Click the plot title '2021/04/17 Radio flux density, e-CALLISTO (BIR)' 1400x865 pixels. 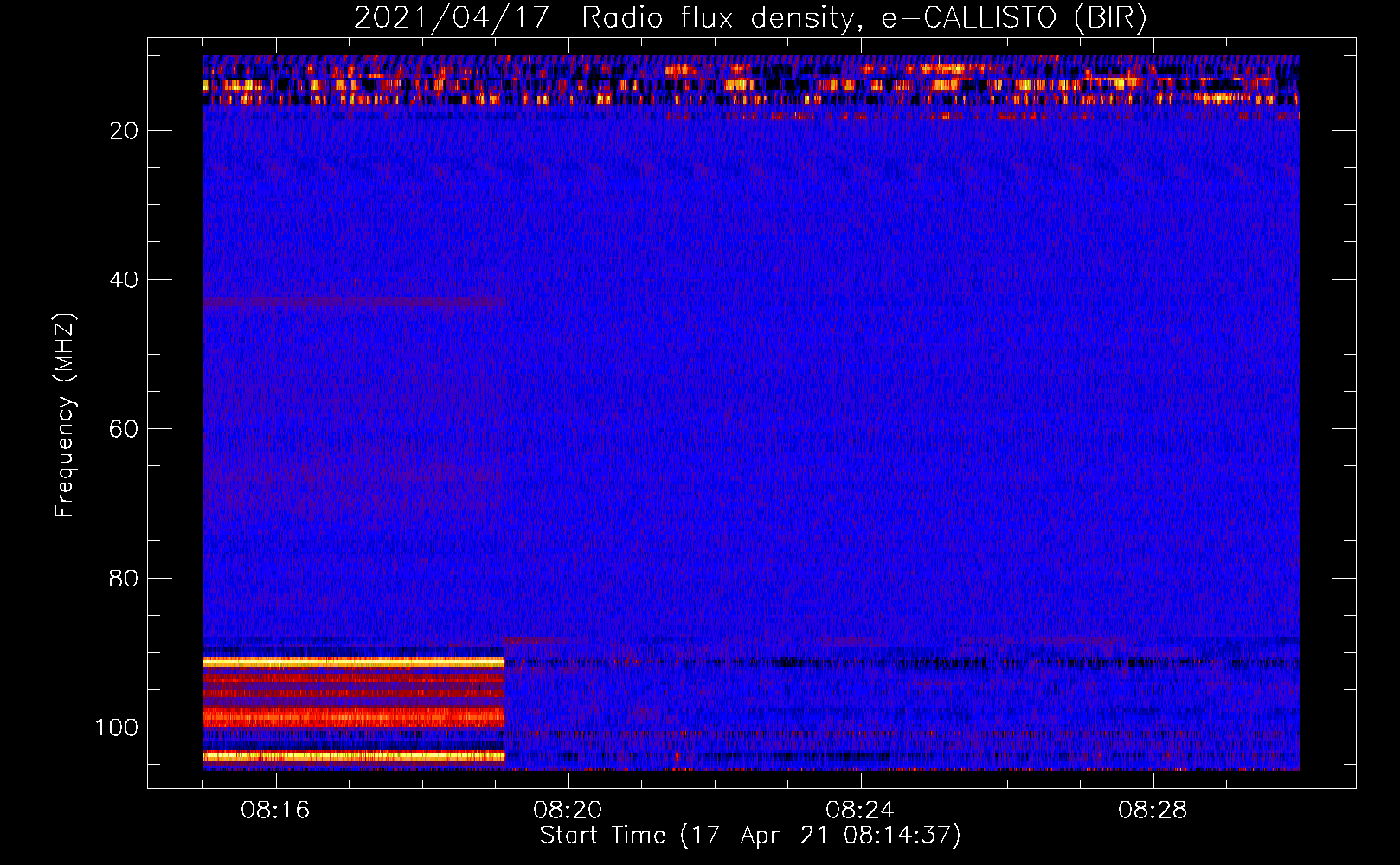(x=750, y=17)
